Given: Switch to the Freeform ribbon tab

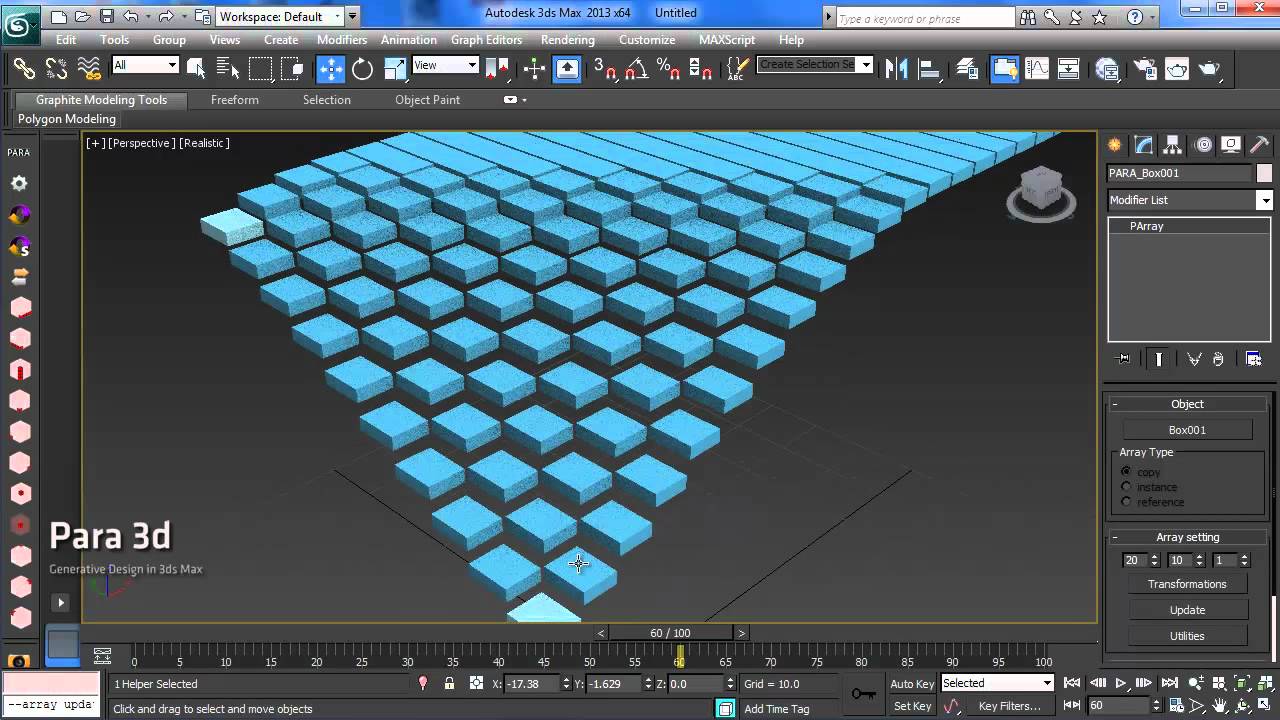Looking at the screenshot, I should coord(234,100).
